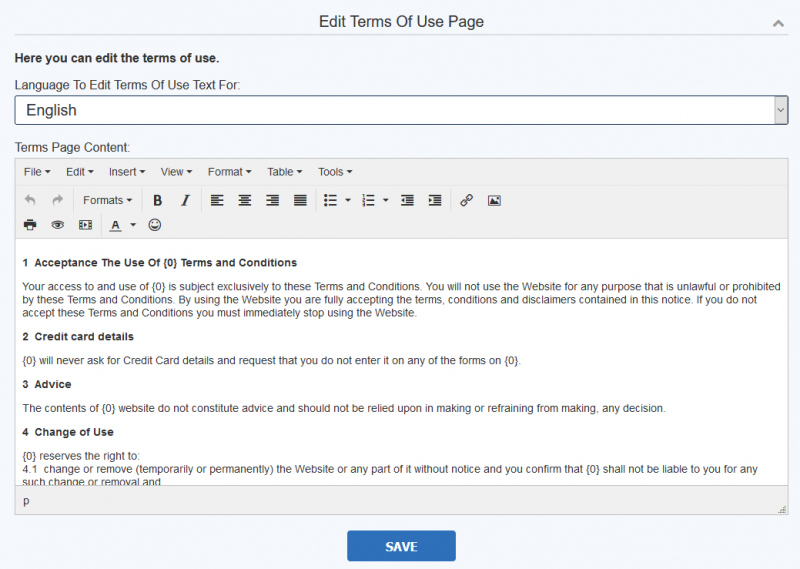Open the bullet list style arrow

click(348, 200)
